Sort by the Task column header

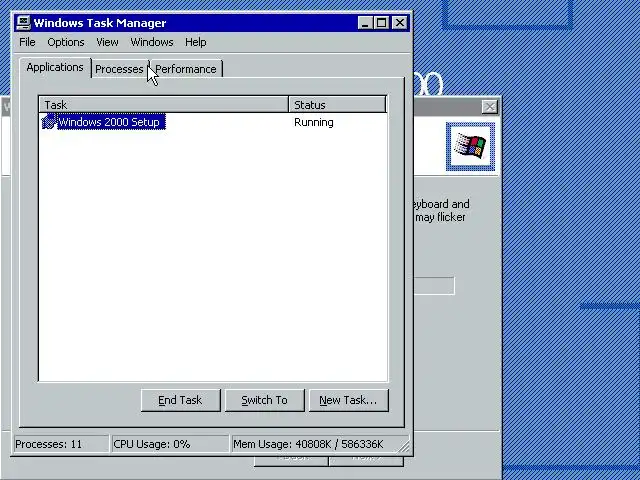[x=164, y=104]
